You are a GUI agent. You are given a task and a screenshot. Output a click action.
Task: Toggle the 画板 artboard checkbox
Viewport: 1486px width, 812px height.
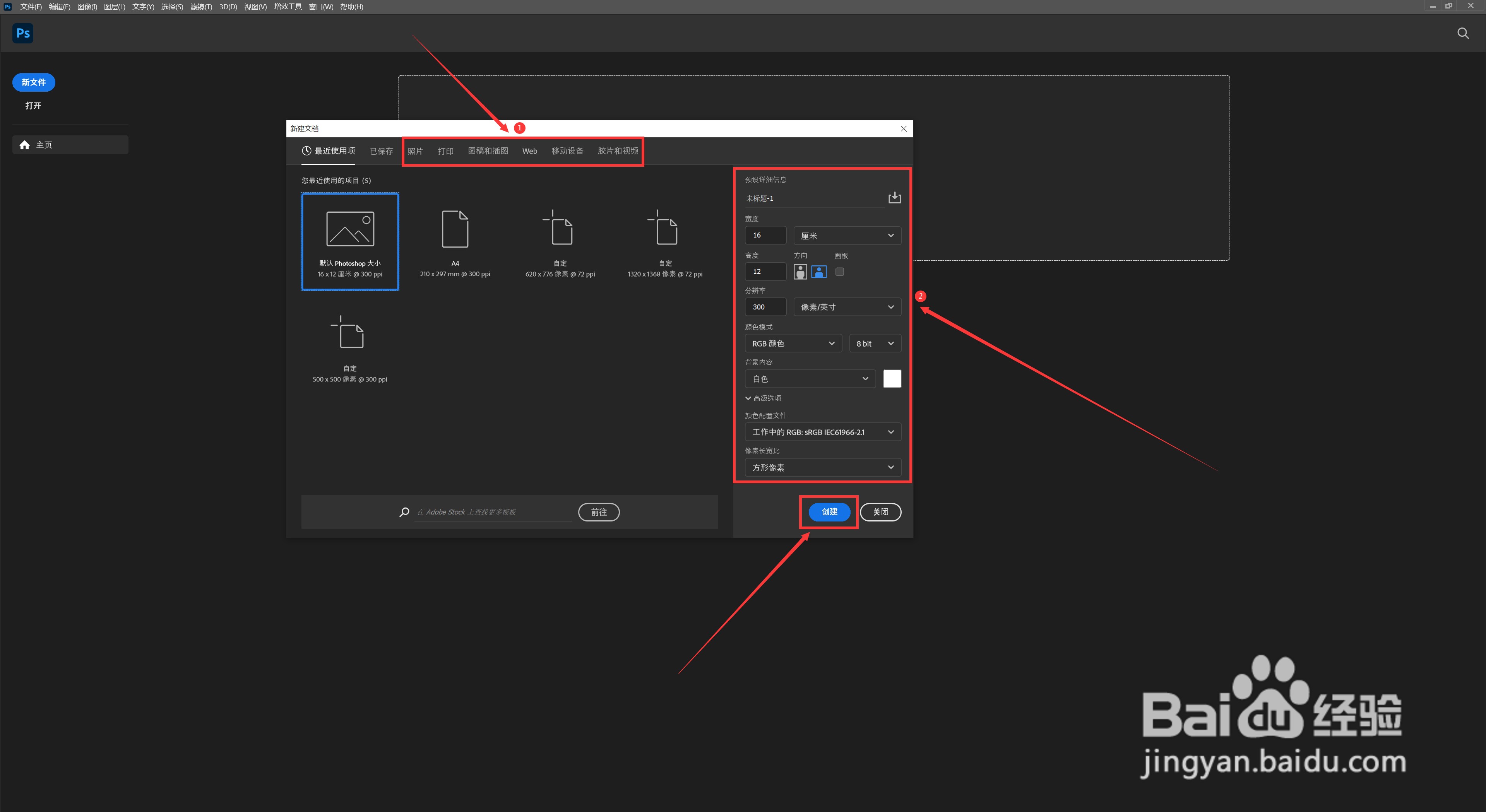click(x=839, y=272)
